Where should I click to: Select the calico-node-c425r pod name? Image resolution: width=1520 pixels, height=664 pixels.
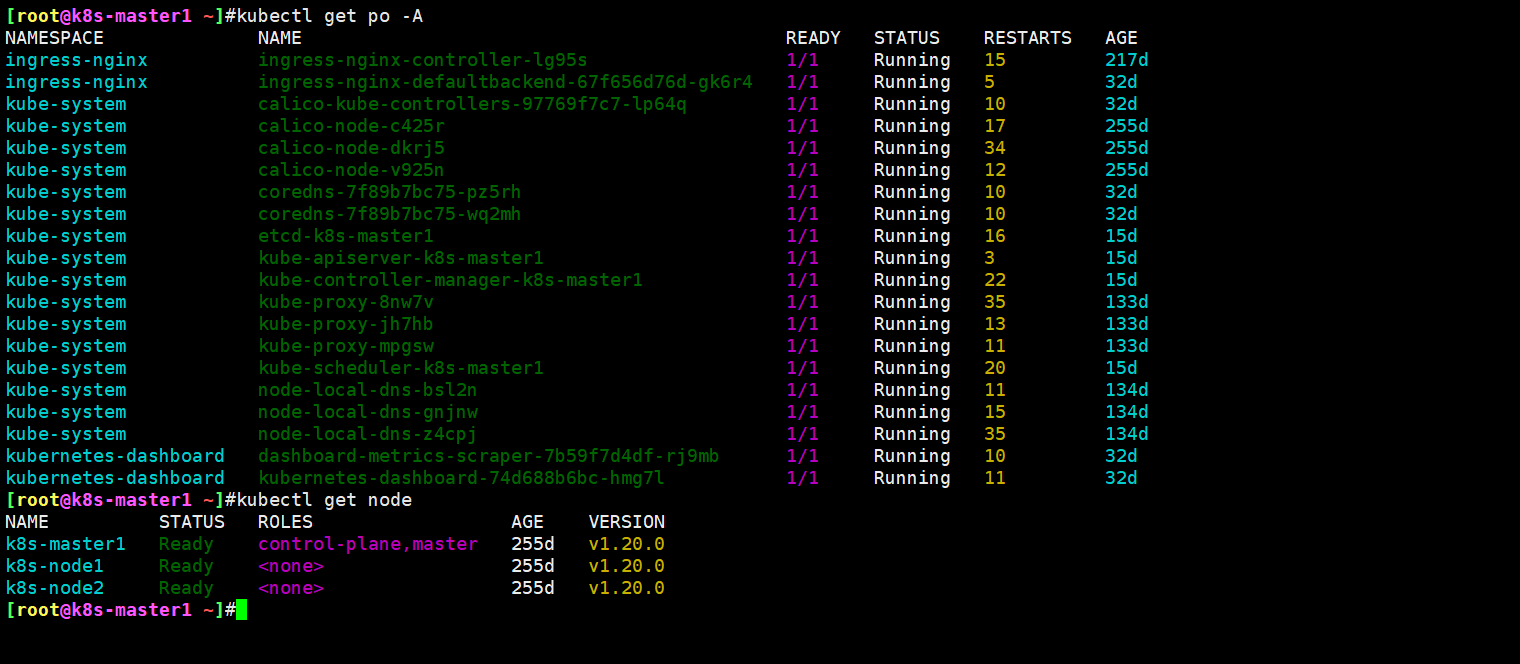coord(351,126)
